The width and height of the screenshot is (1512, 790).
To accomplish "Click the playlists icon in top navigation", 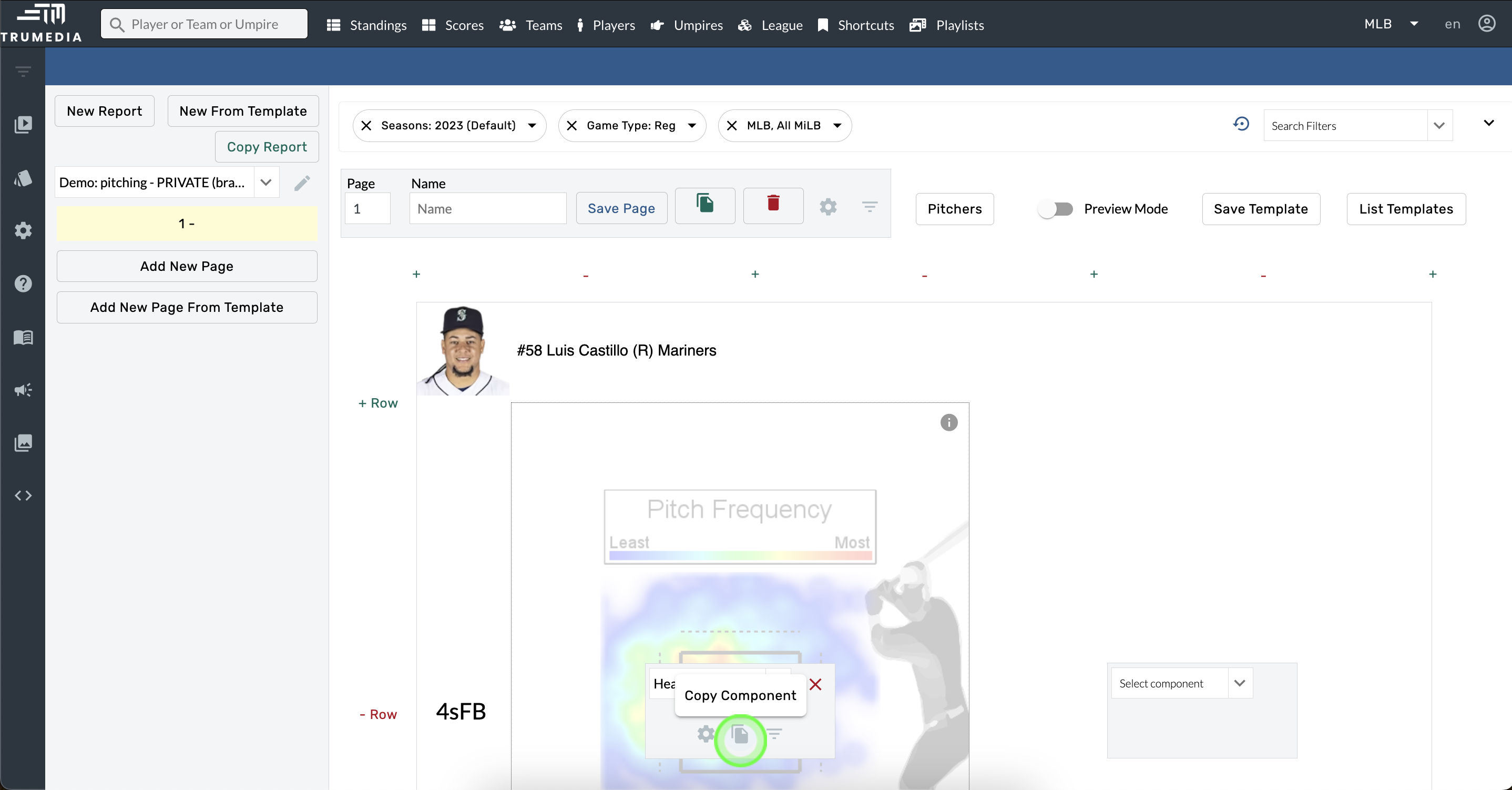I will coord(917,24).
